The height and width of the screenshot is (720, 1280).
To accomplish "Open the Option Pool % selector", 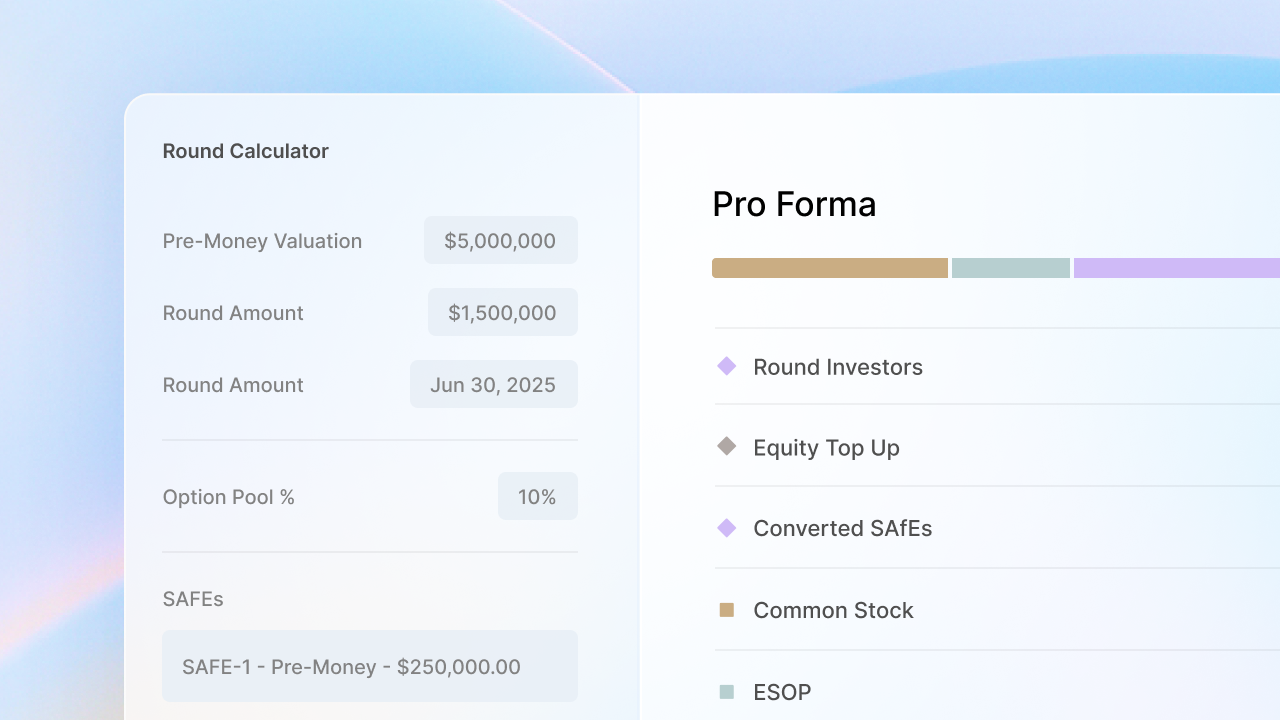I will pos(538,496).
